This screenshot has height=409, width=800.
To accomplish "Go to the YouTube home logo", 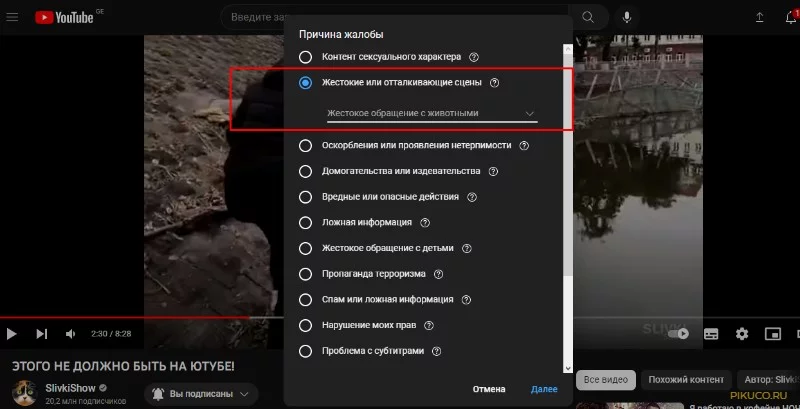I will [65, 17].
